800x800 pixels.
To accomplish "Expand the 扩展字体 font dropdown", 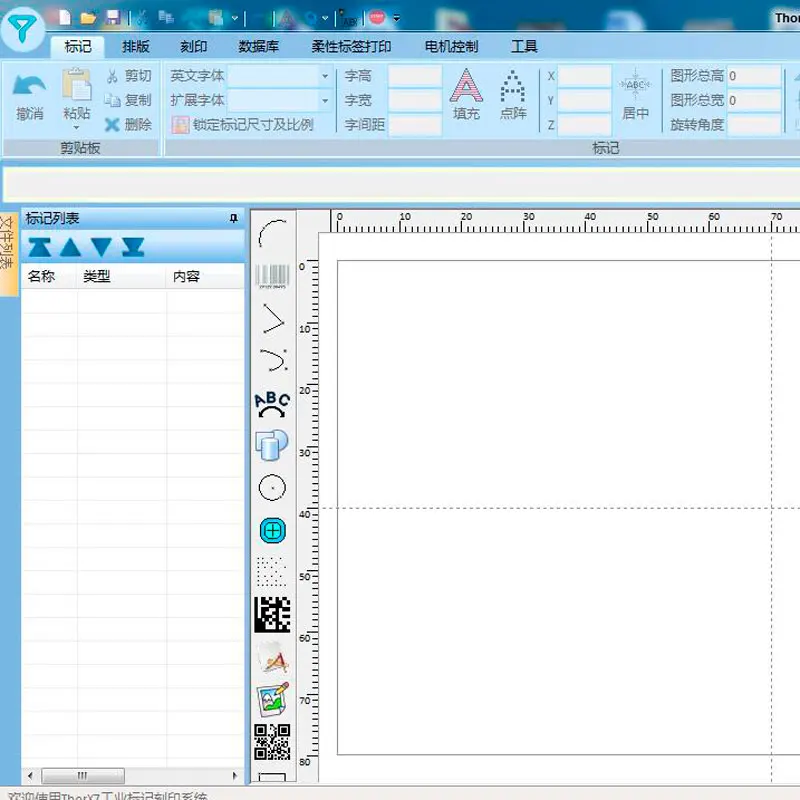I will tap(325, 101).
